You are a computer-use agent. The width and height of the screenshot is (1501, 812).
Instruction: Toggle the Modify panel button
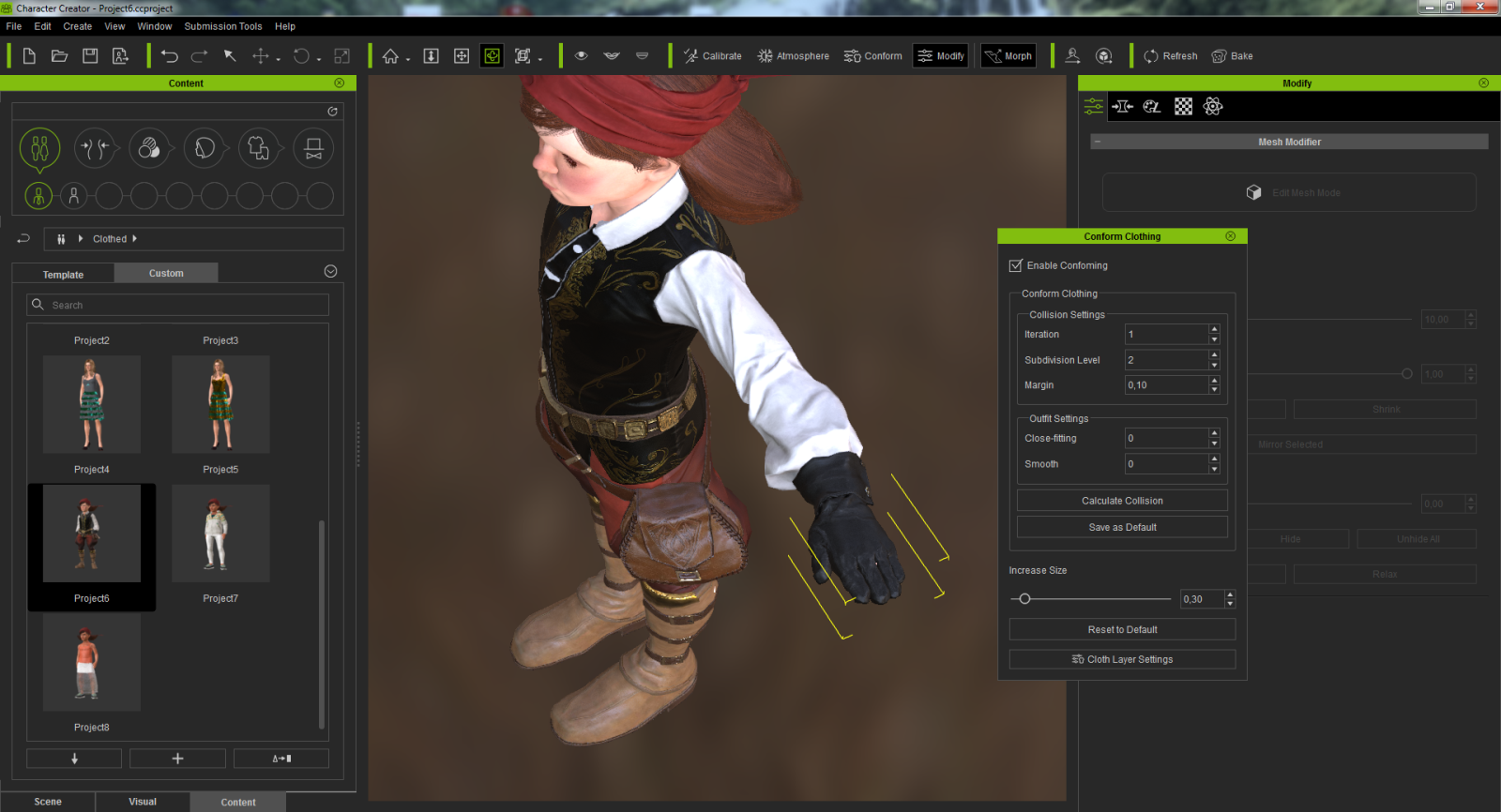[x=940, y=56]
